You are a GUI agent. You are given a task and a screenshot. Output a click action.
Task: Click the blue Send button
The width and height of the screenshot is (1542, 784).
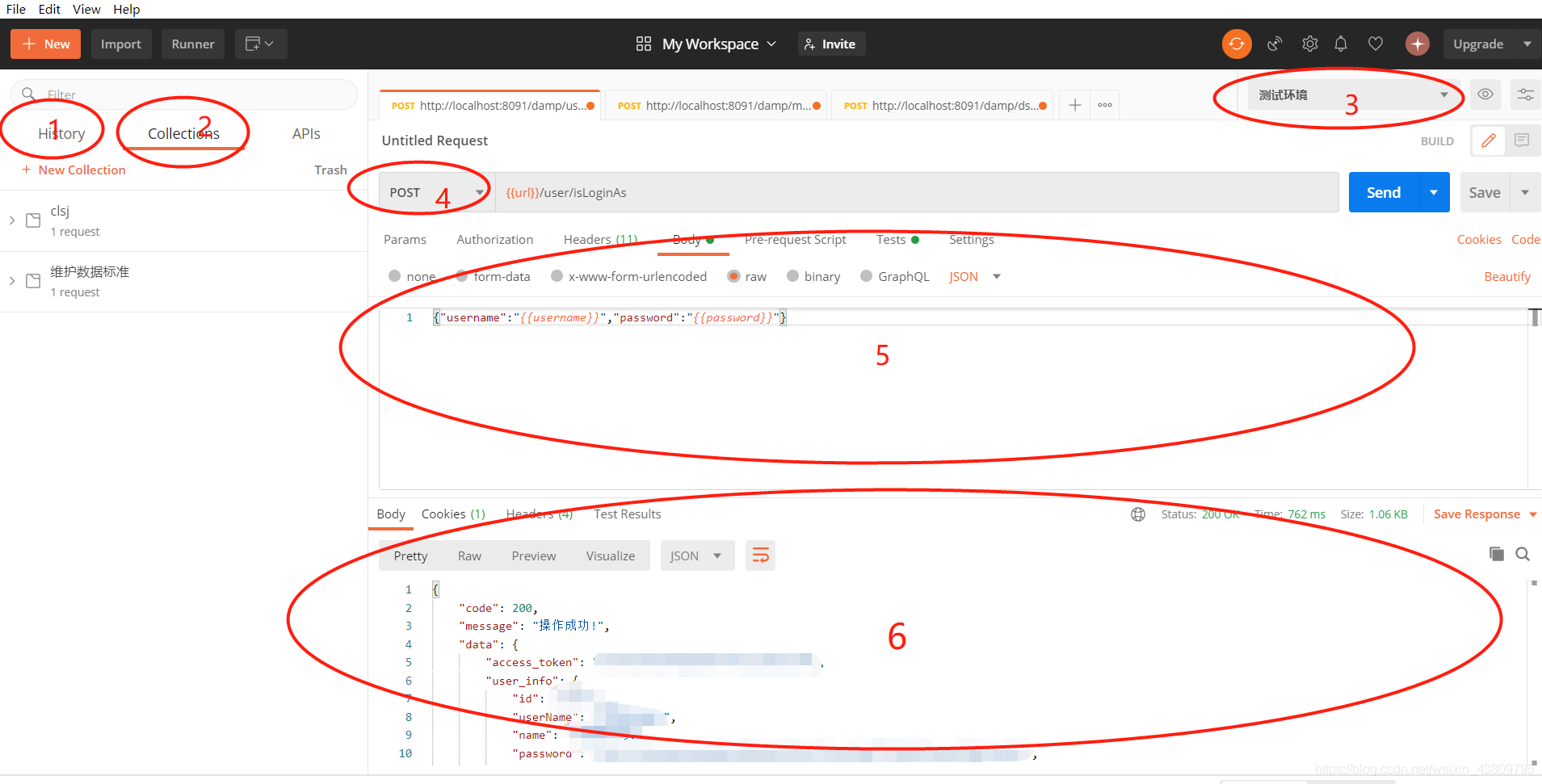(x=1383, y=192)
